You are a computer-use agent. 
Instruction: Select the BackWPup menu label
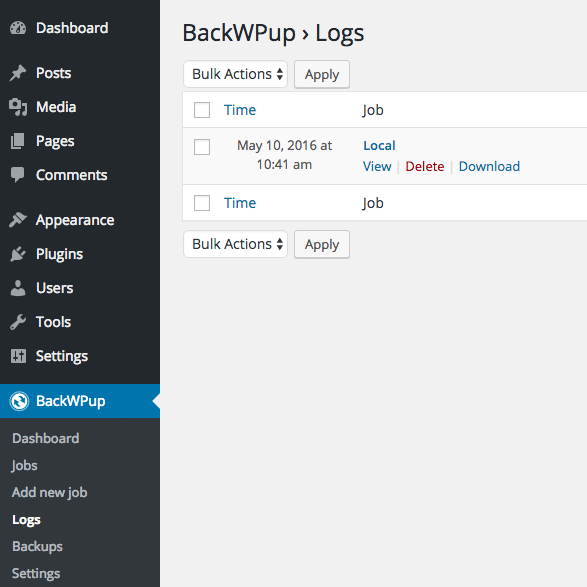(x=70, y=401)
